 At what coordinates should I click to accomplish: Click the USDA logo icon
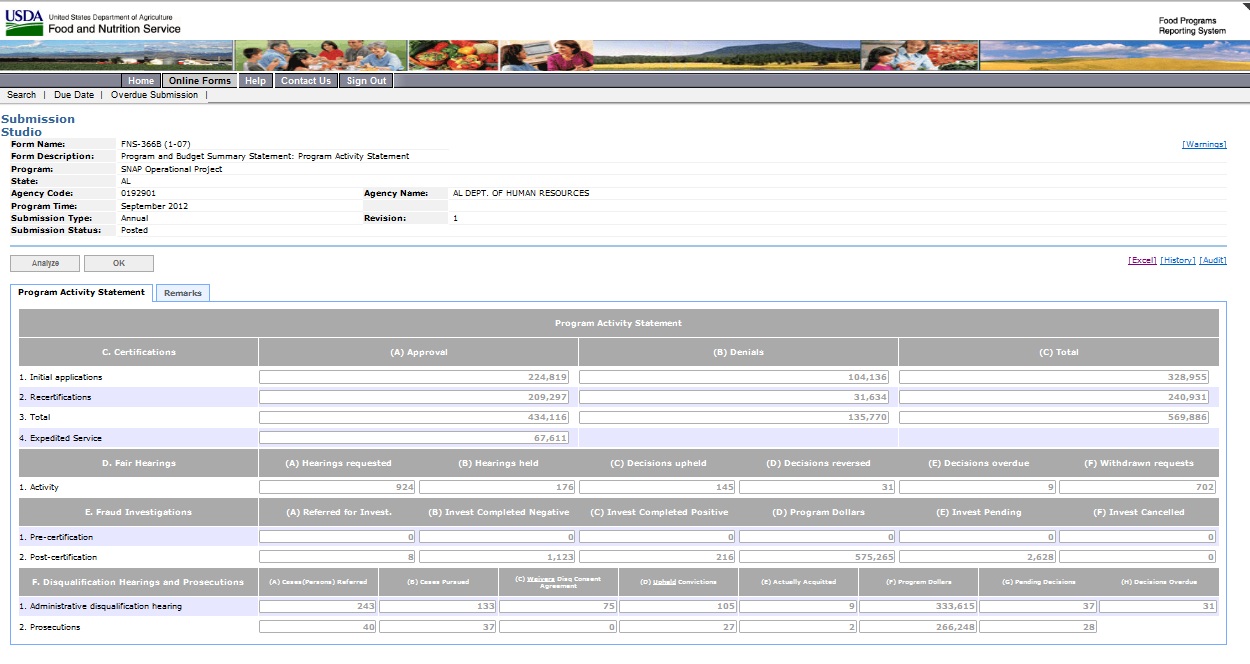(x=24, y=22)
